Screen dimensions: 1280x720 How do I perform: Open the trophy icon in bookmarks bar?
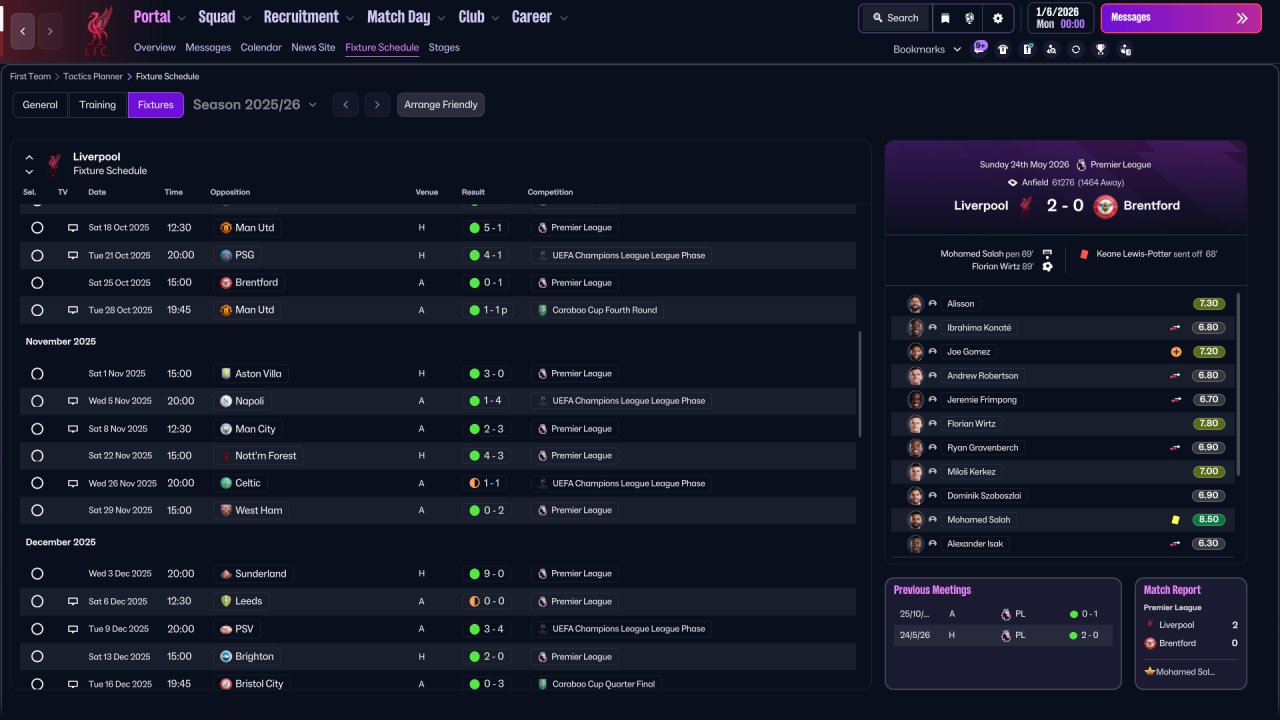[x=1100, y=49]
